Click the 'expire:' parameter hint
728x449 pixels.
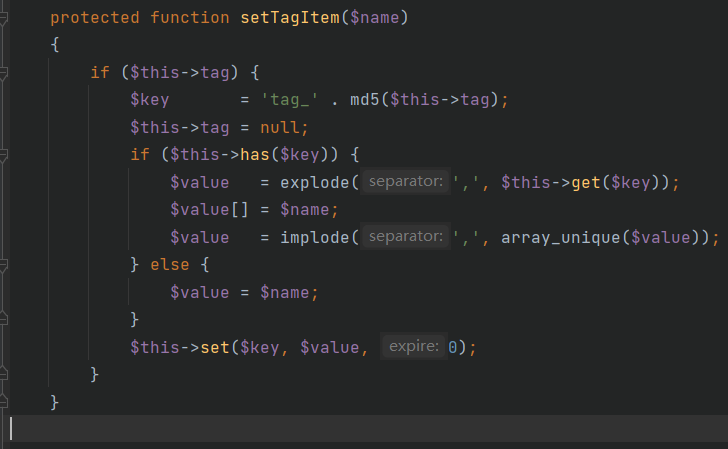click(x=413, y=347)
